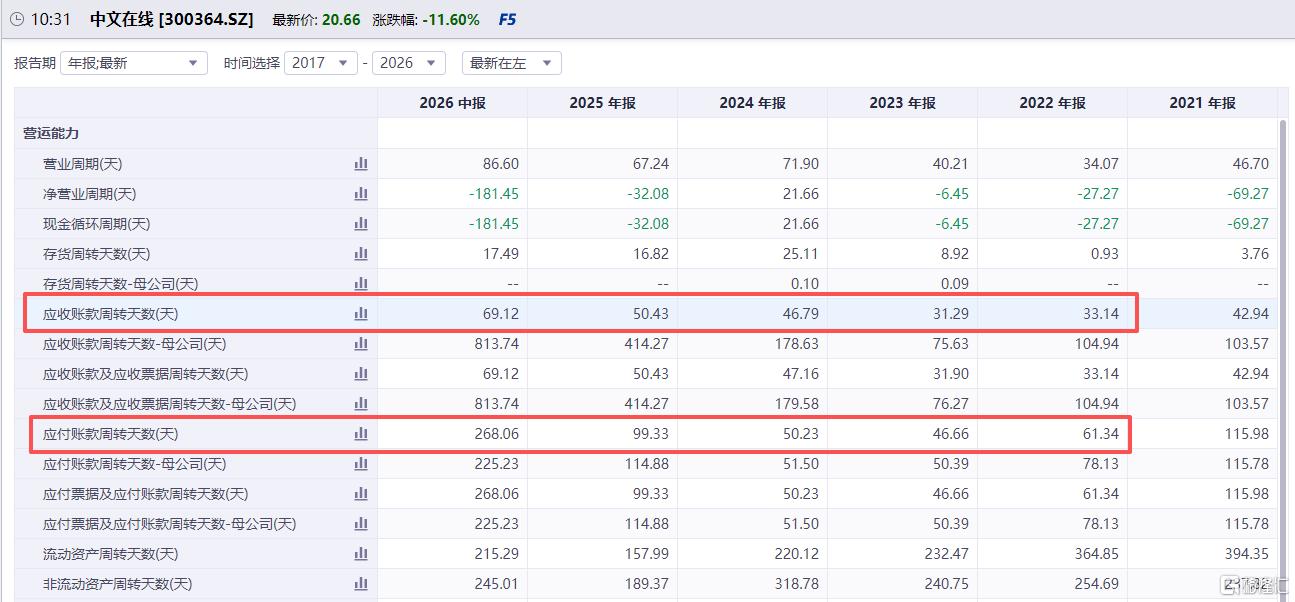Select the 2026 中报 column header
Screen dimensions: 1295x602
452,103
